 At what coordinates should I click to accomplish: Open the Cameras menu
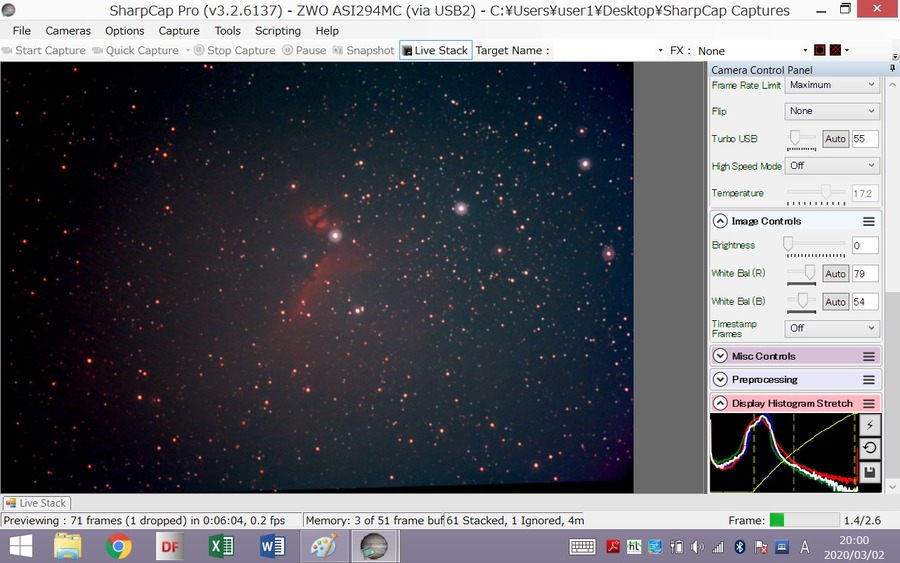click(x=68, y=31)
